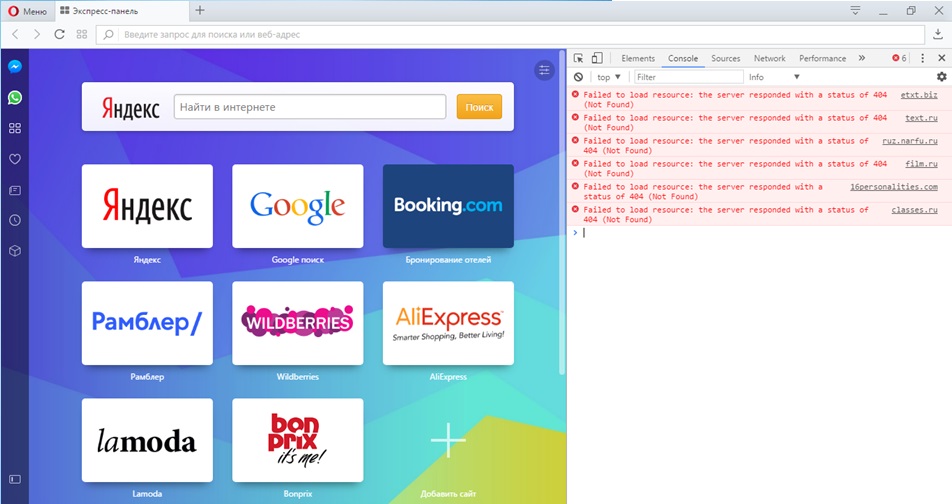Open a new tab with the plus icon
The image size is (952, 504).
200,10
